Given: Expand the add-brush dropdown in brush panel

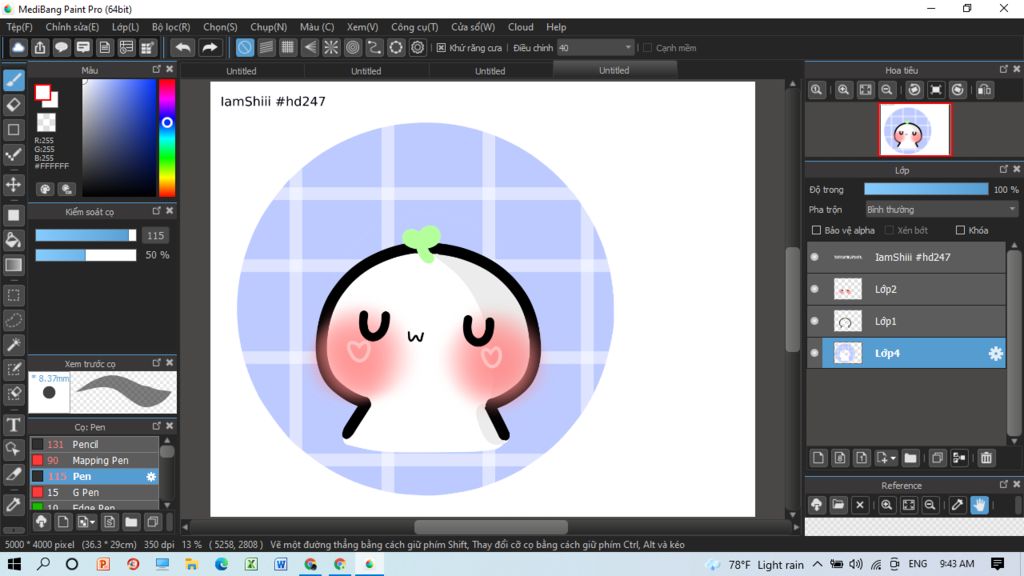Looking at the screenshot, I should pos(93,522).
